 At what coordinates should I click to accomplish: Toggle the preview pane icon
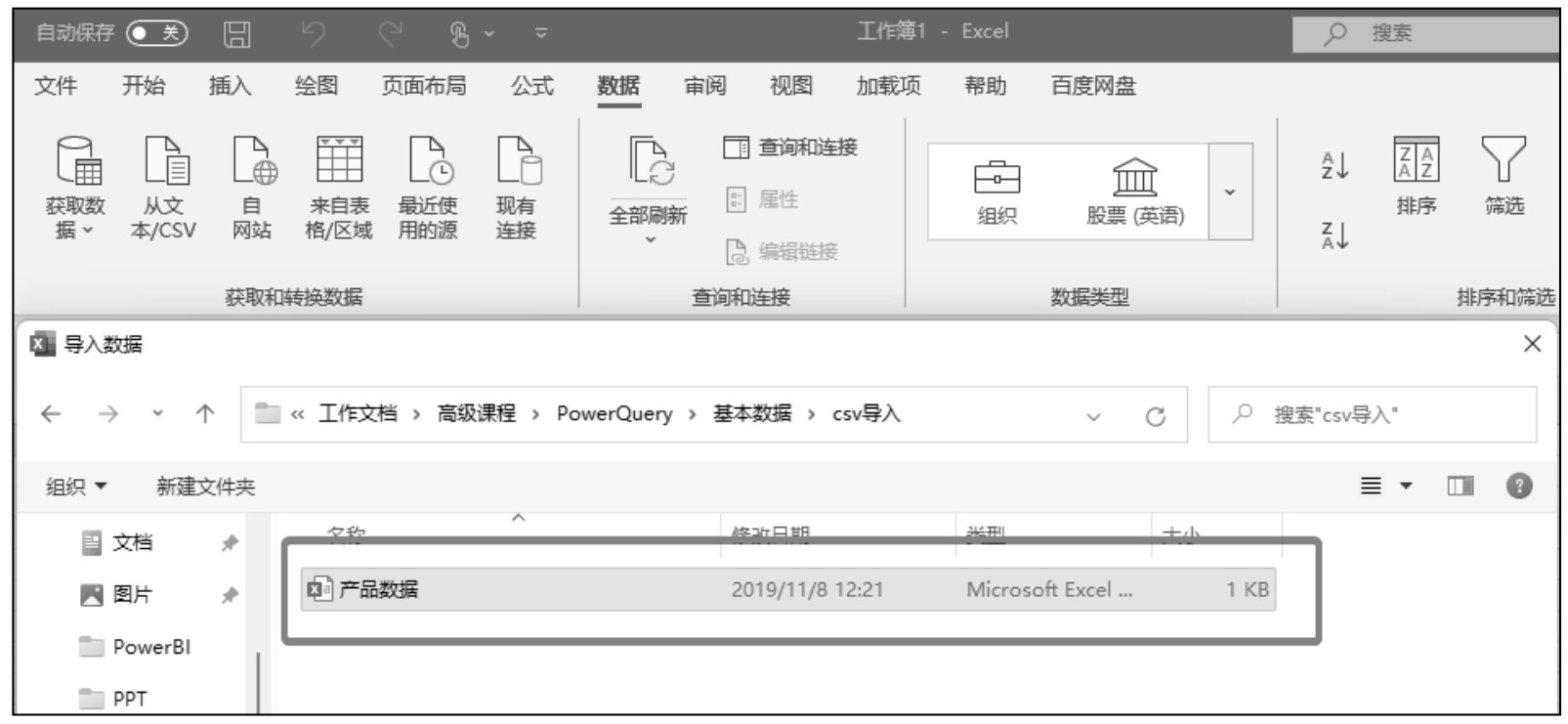(1461, 486)
